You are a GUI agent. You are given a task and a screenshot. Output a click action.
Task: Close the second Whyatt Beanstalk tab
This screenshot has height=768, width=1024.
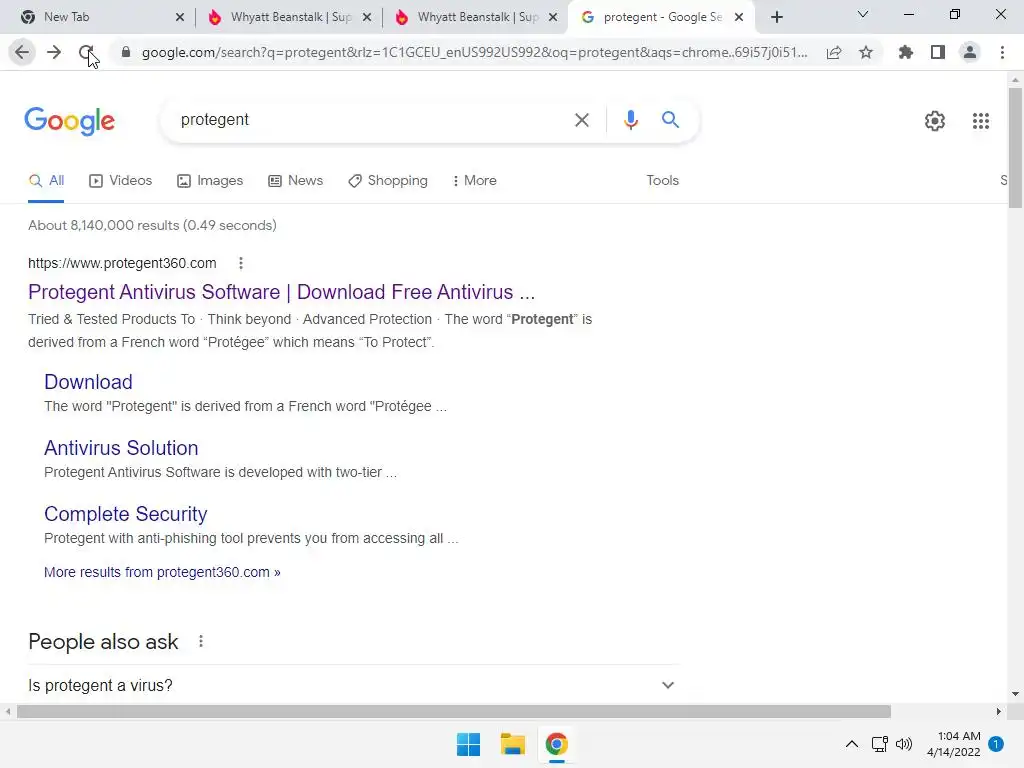click(x=553, y=18)
